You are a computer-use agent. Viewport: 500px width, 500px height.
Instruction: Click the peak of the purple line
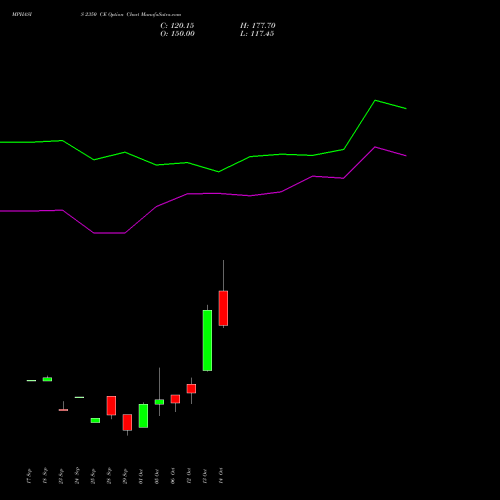(x=375, y=147)
